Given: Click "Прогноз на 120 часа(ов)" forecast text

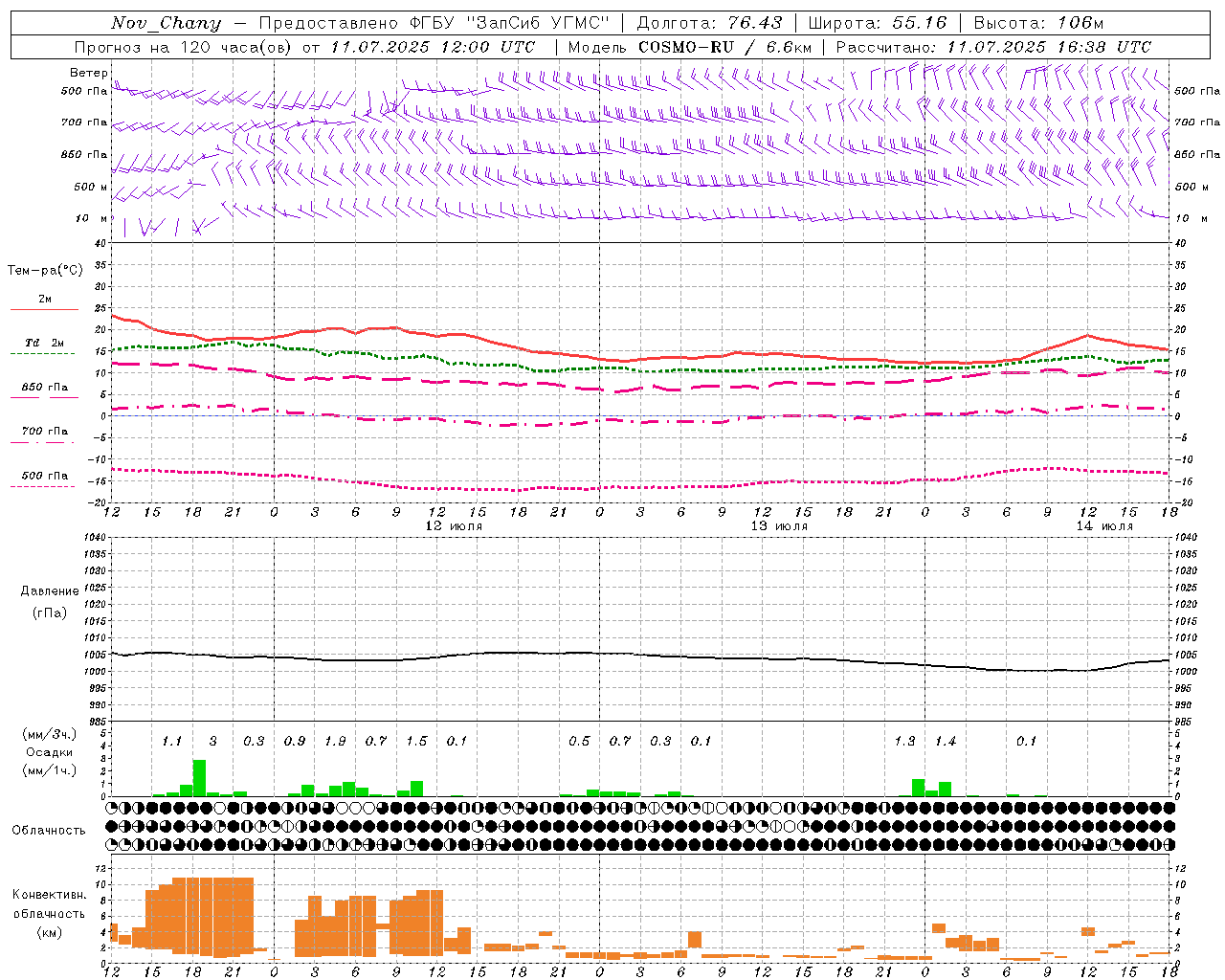Looking at the screenshot, I should click(183, 47).
